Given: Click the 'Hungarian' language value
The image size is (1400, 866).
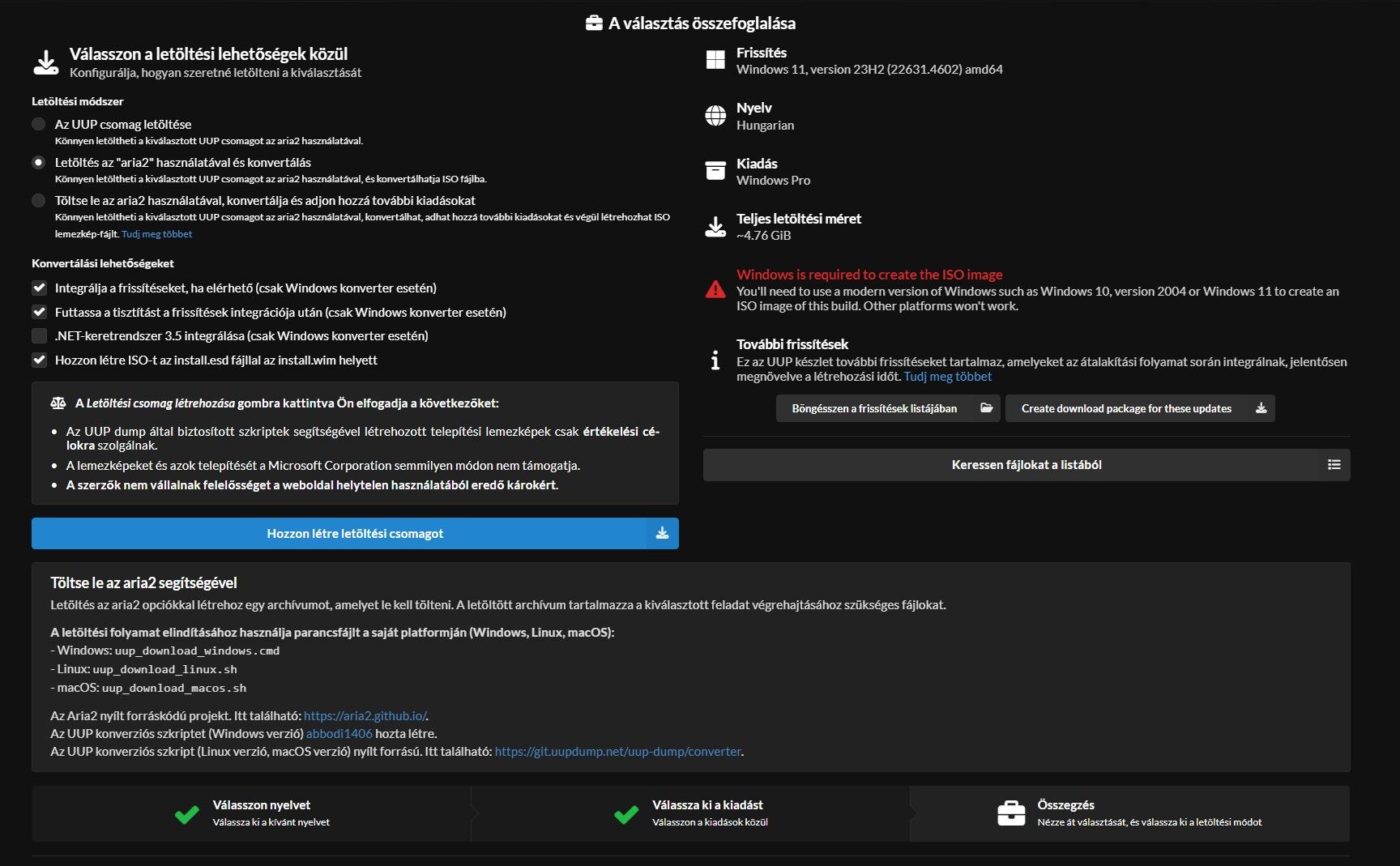Looking at the screenshot, I should 765,126.
